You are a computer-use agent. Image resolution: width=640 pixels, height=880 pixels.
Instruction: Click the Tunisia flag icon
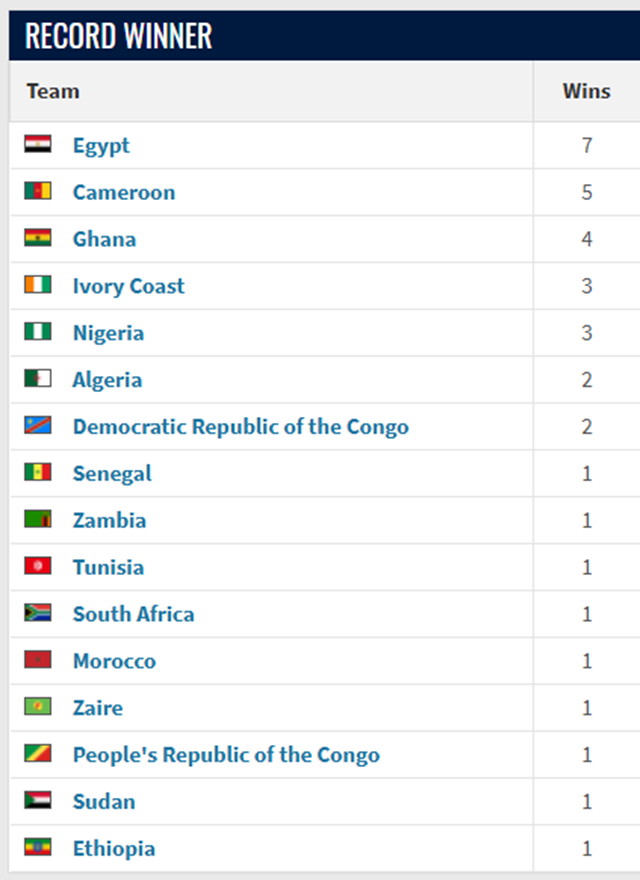[x=38, y=566]
